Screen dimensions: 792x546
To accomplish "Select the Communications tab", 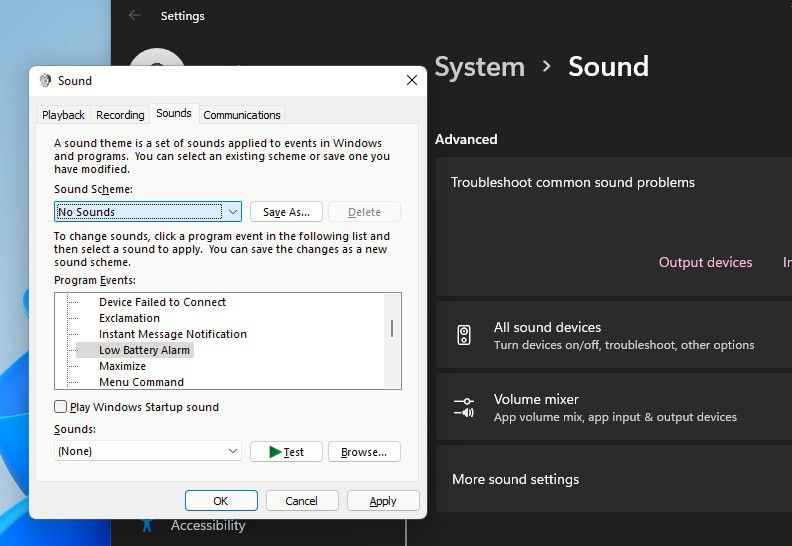I will click(242, 115).
